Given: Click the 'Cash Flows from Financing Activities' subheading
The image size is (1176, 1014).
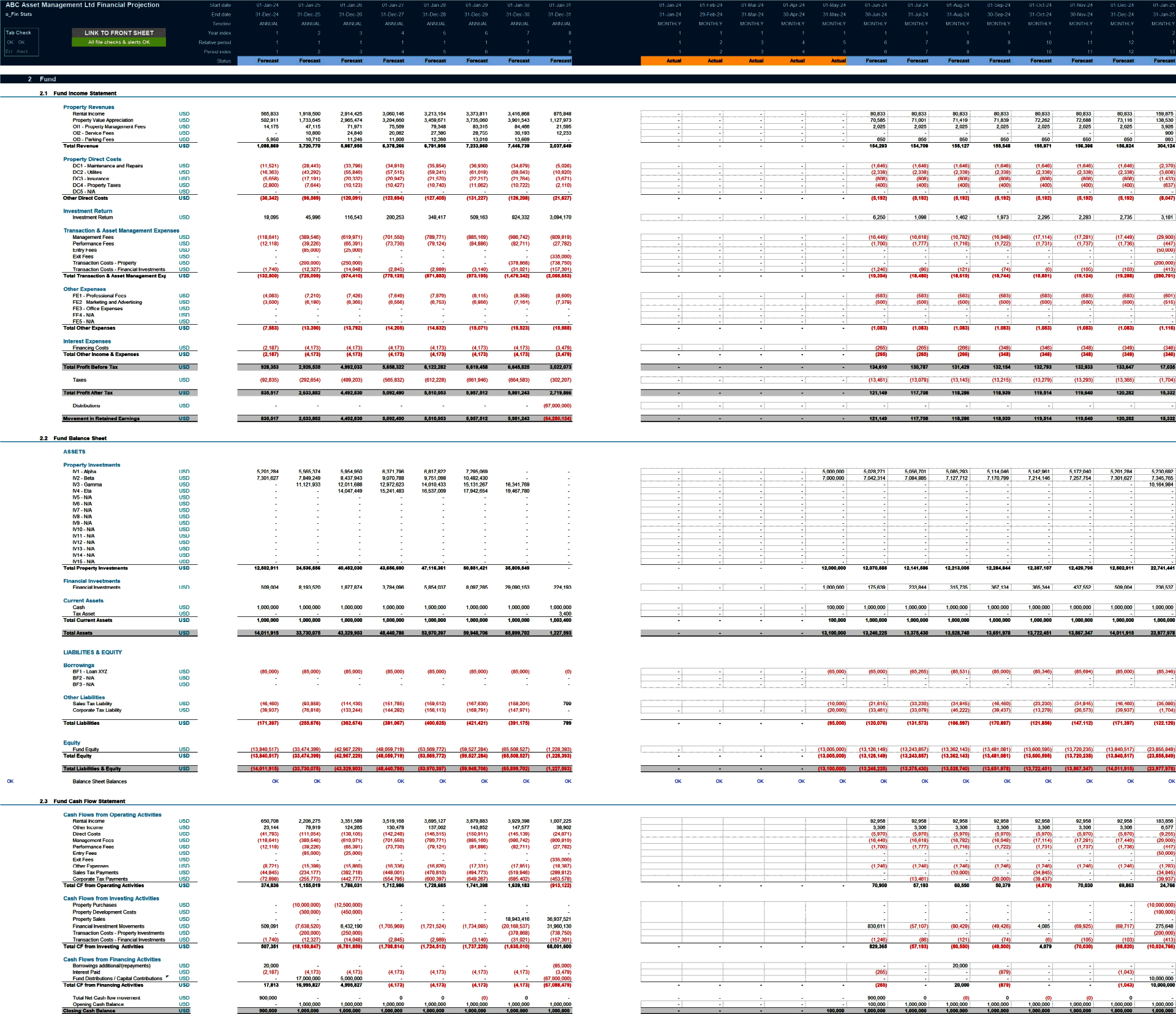Looking at the screenshot, I should (112, 959).
